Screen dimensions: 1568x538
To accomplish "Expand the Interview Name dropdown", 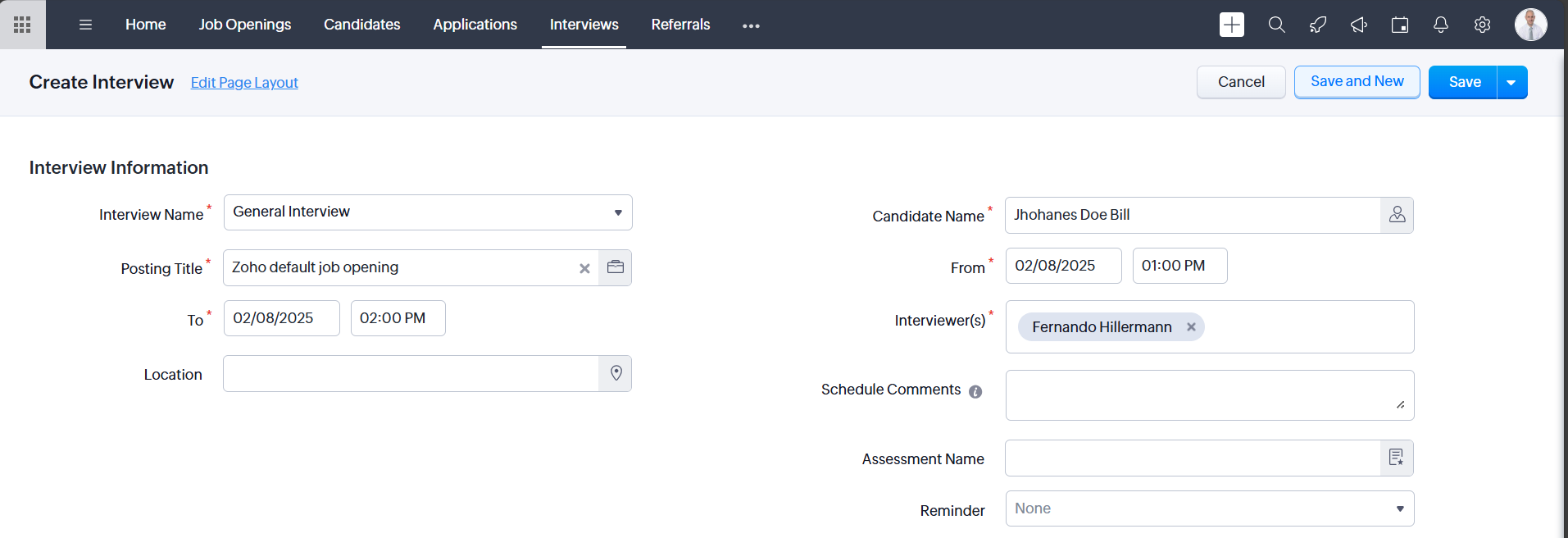I will (x=618, y=212).
